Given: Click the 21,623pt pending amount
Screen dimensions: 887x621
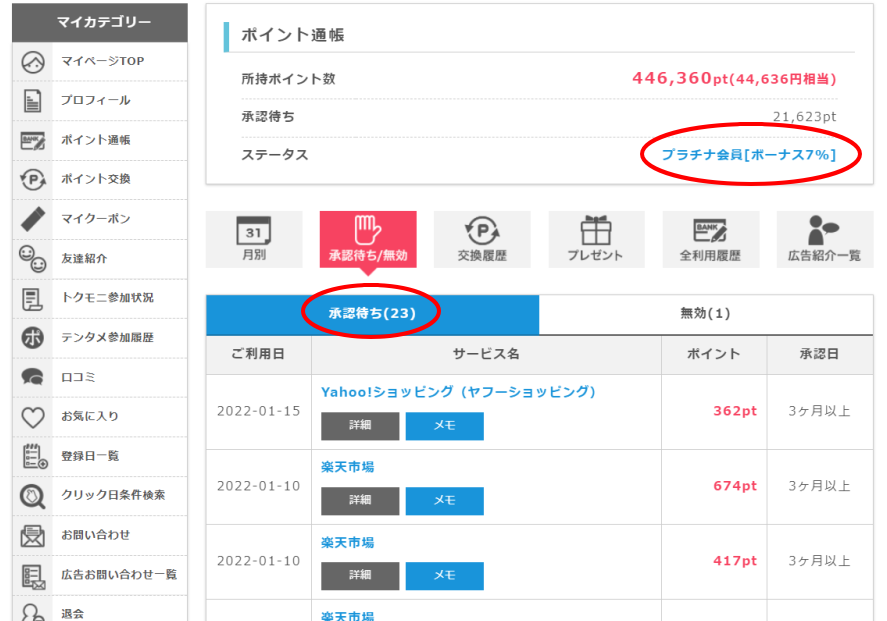Looking at the screenshot, I should click(804, 117).
